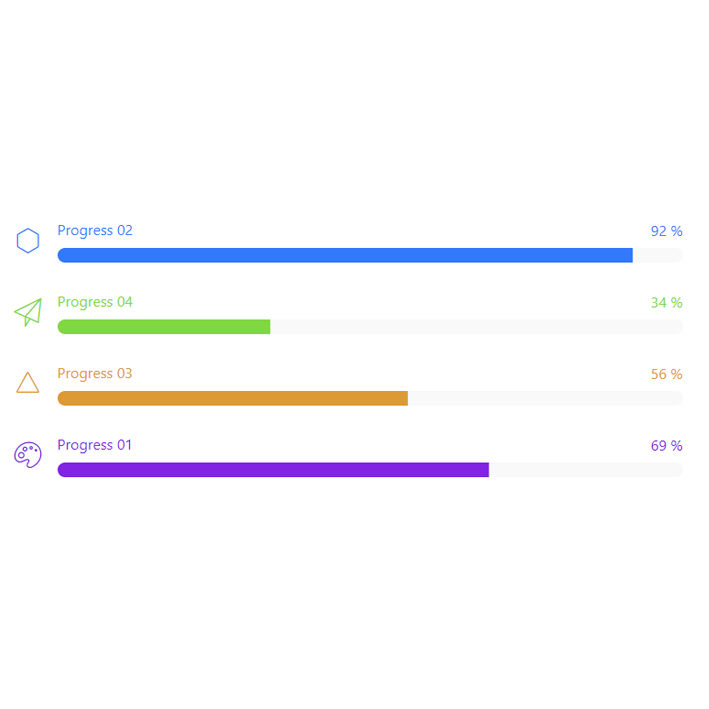Select the Progress 01 label

coord(95,445)
